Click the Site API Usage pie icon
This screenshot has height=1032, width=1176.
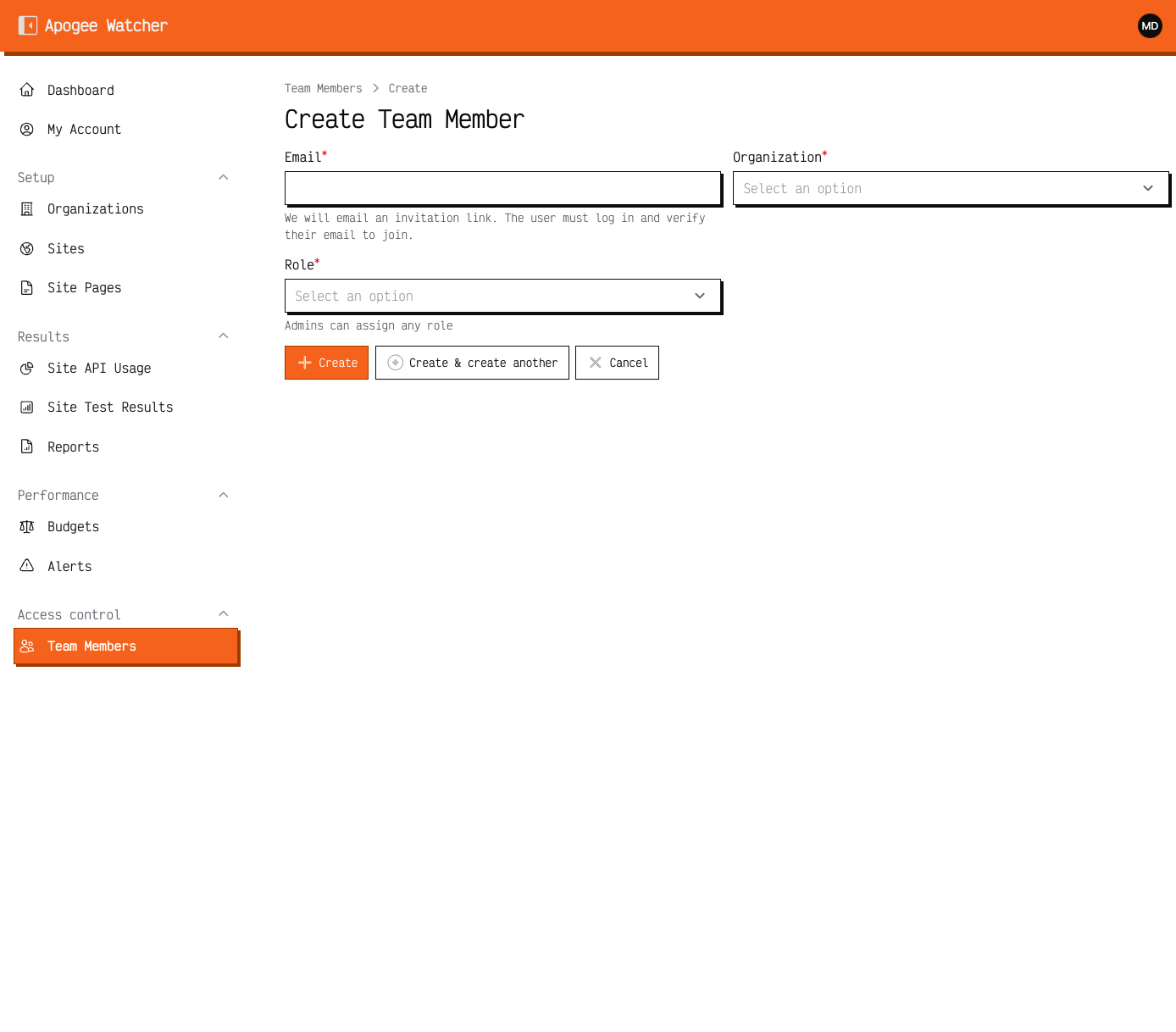(27, 368)
